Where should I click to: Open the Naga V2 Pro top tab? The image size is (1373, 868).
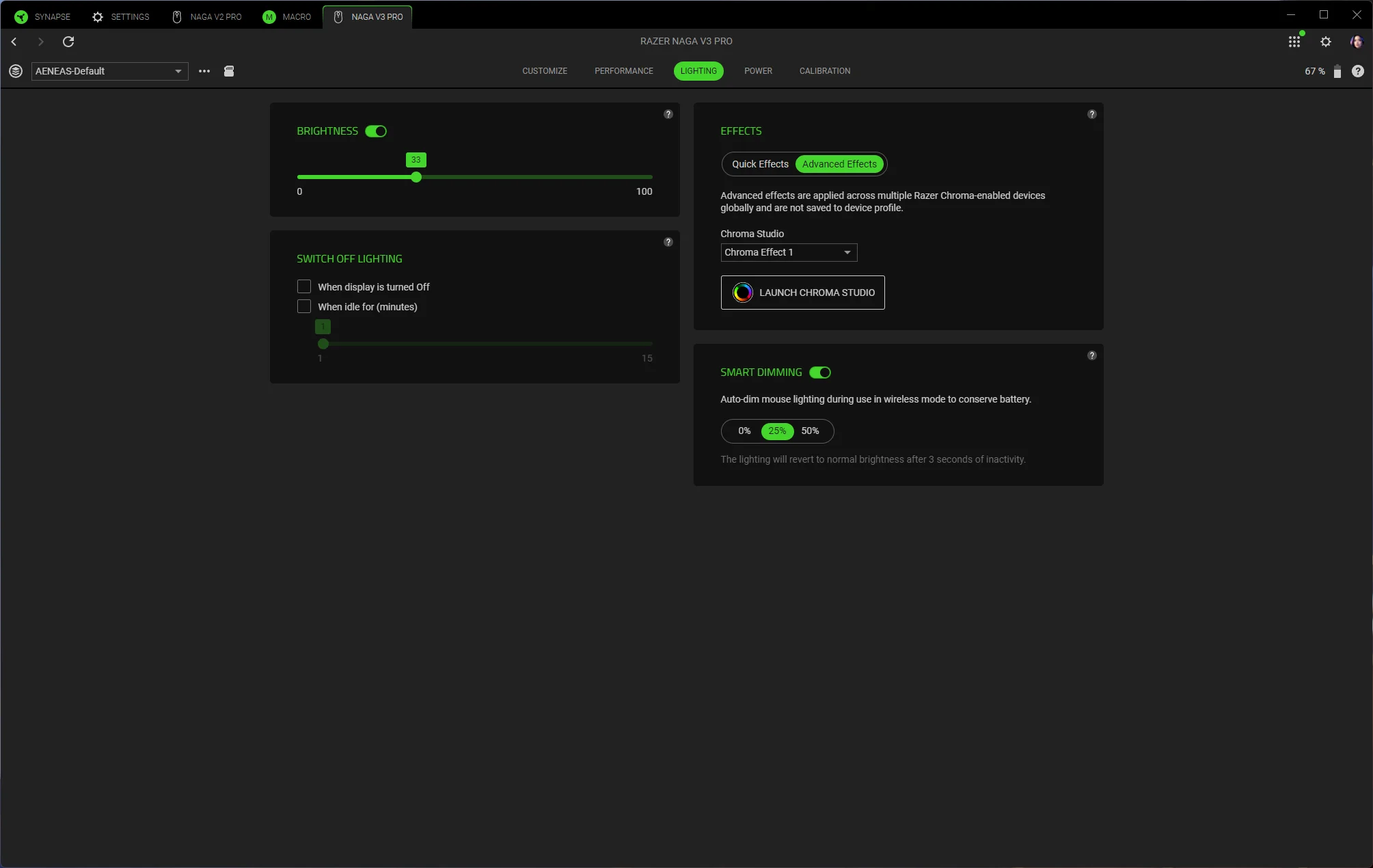click(x=206, y=16)
